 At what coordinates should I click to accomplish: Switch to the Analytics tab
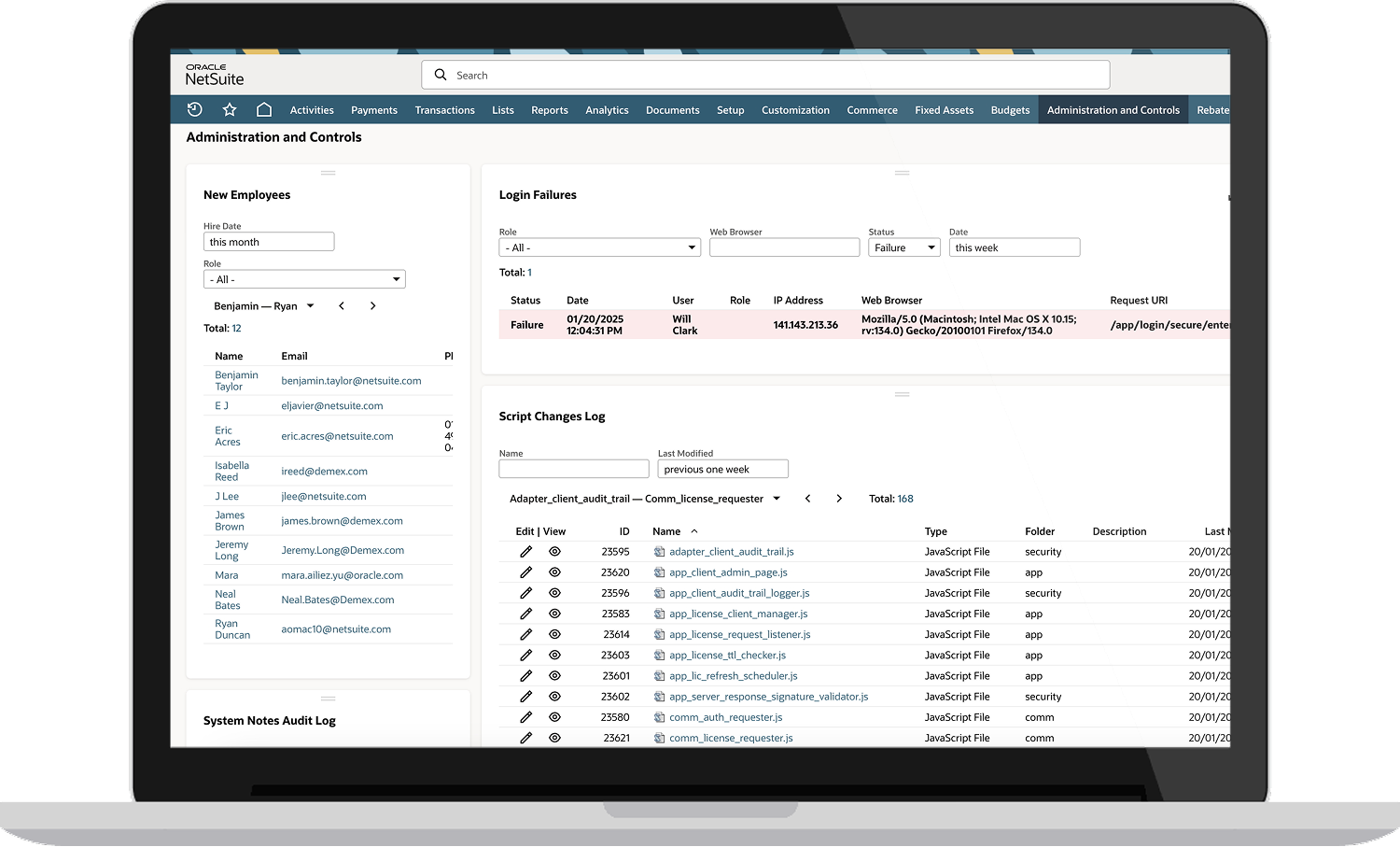(607, 109)
